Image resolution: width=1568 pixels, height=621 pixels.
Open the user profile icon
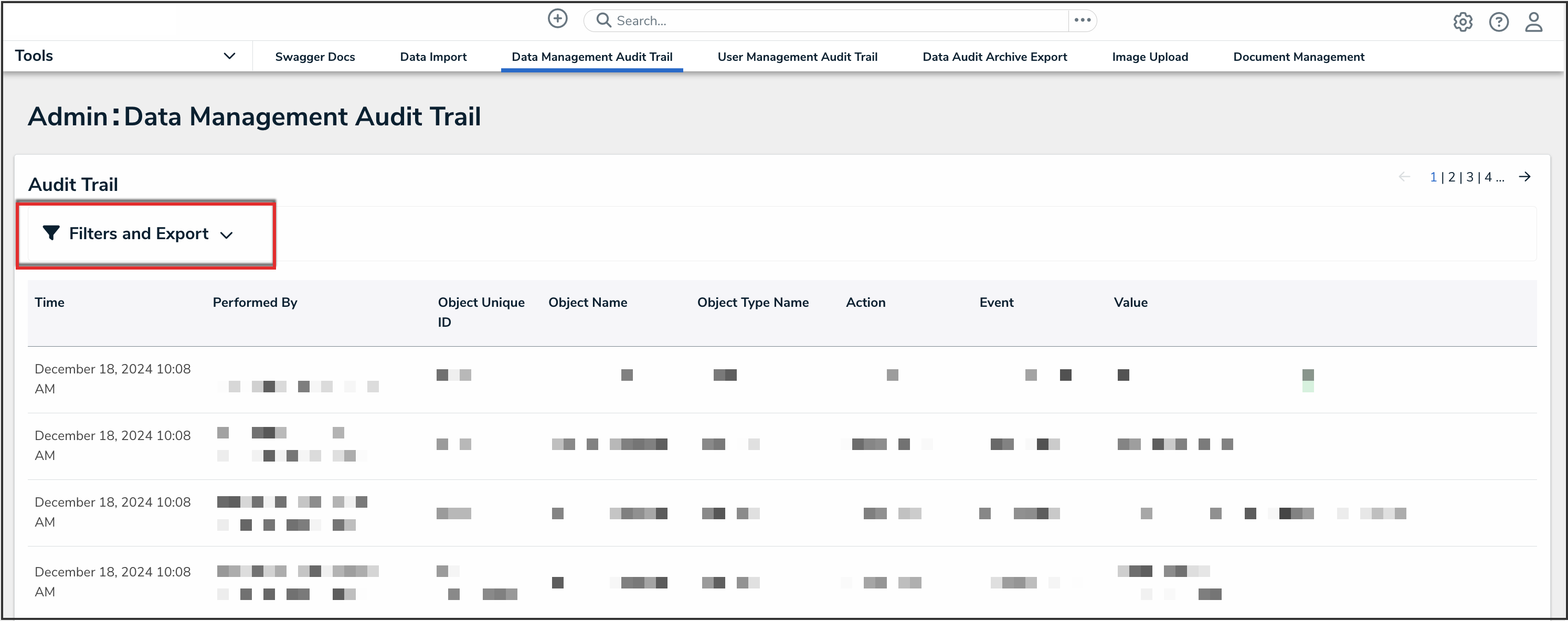[1533, 22]
